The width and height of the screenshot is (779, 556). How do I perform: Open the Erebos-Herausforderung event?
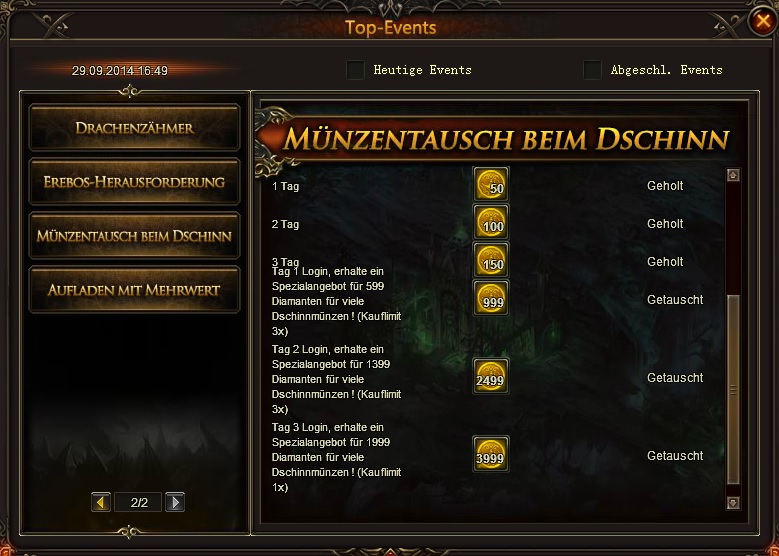point(134,182)
